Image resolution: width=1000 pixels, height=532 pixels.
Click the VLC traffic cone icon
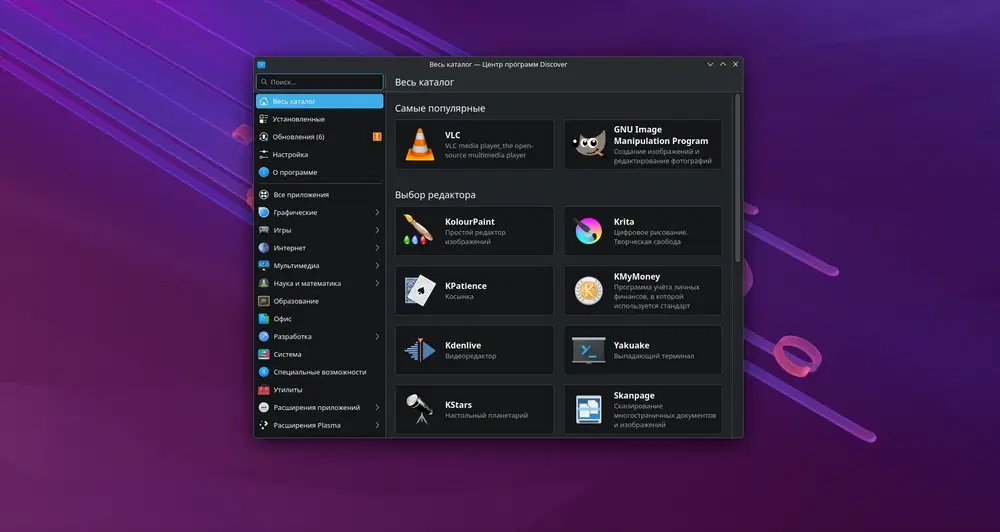click(420, 144)
